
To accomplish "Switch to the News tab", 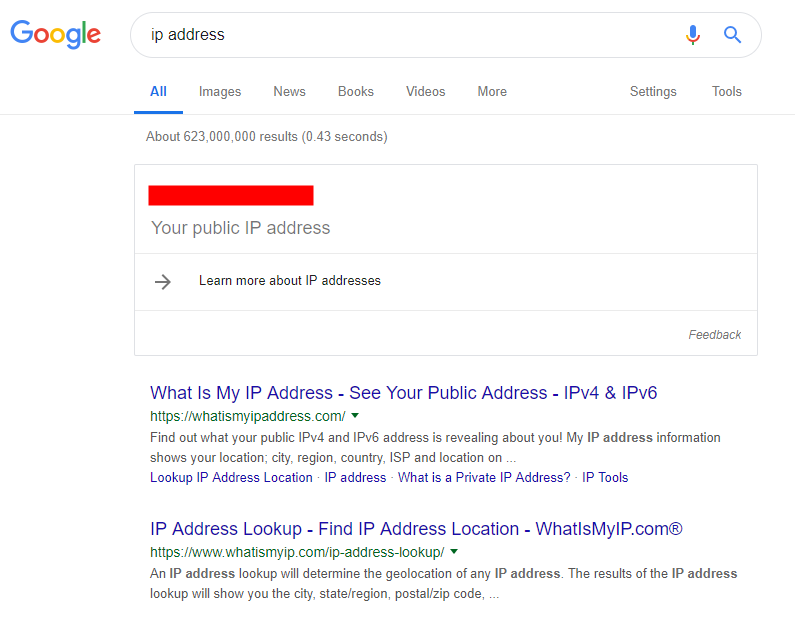I will [x=289, y=92].
